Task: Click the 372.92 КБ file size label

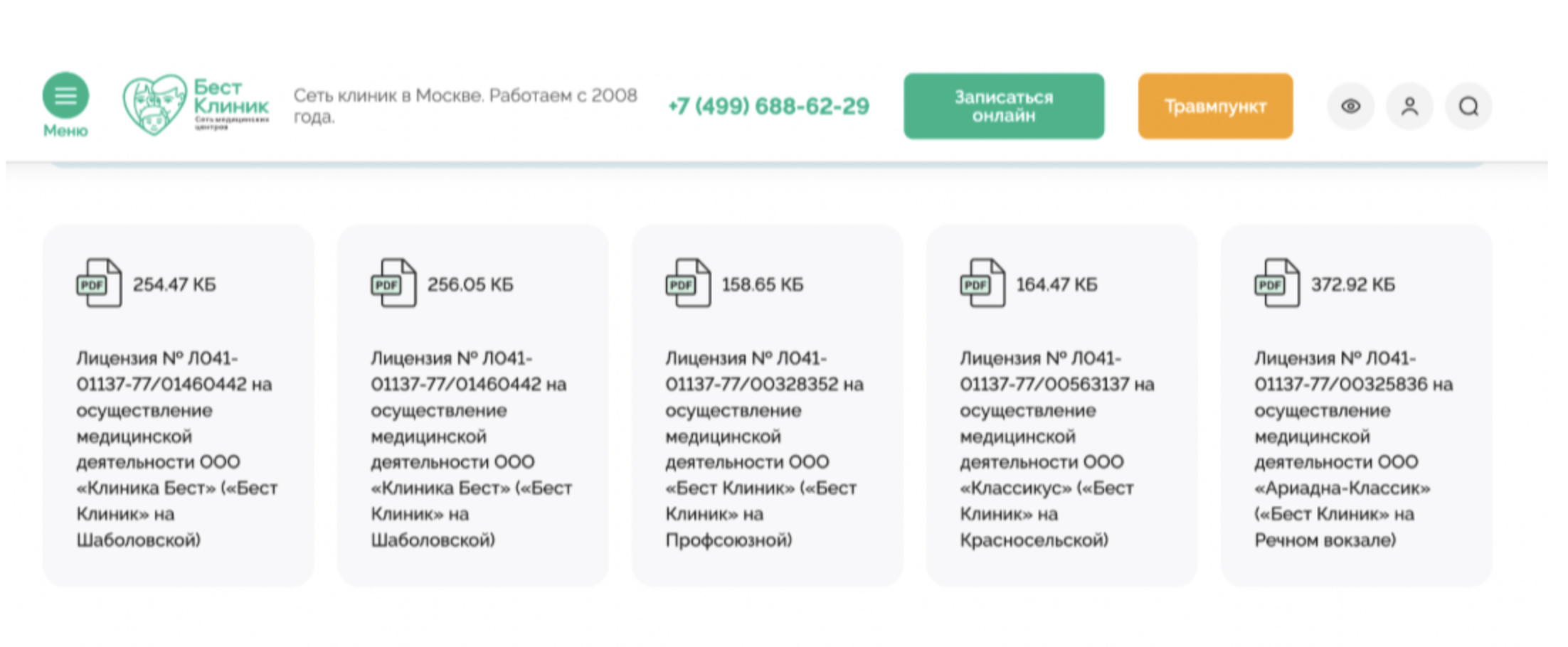Action: tap(1353, 284)
